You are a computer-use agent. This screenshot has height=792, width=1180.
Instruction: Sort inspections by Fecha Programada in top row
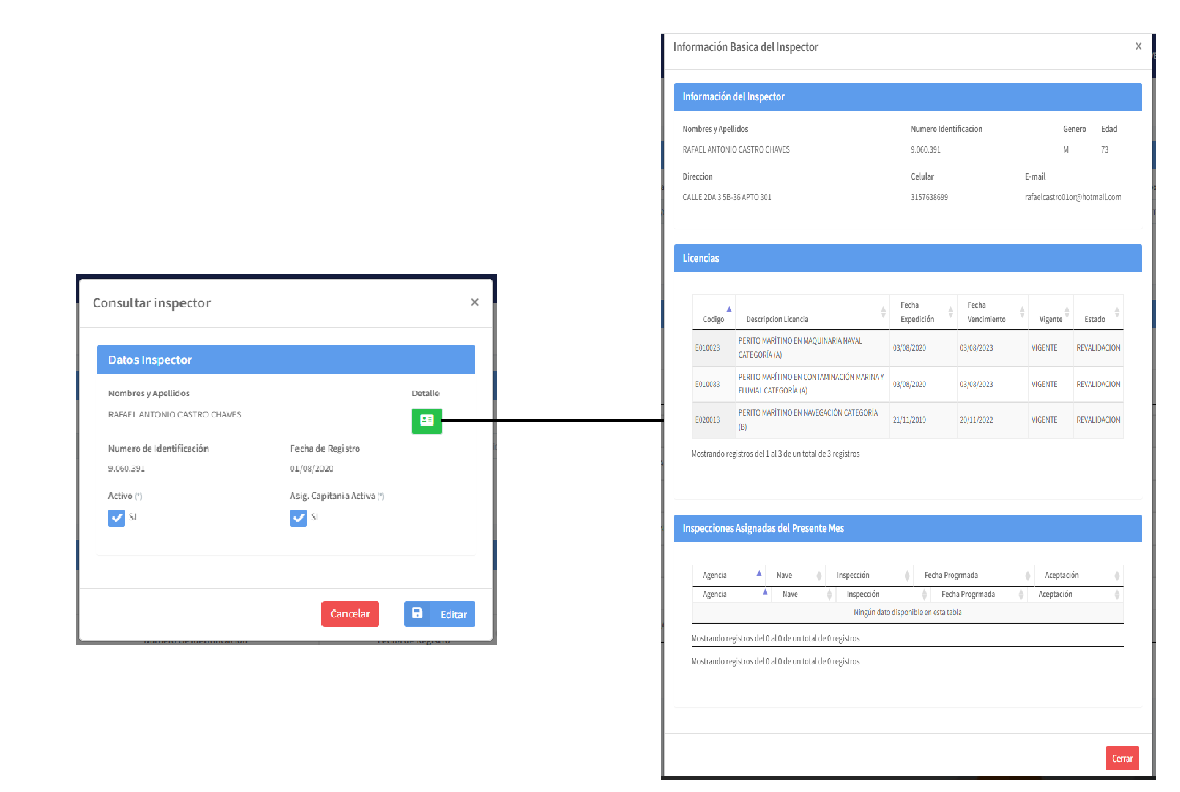click(x=972, y=575)
